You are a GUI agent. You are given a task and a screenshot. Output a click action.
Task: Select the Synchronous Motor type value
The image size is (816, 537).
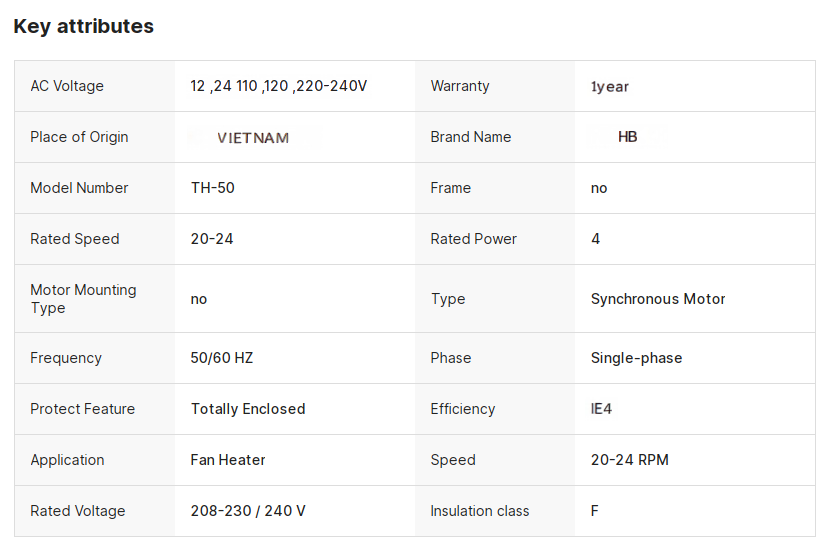pyautogui.click(x=658, y=299)
